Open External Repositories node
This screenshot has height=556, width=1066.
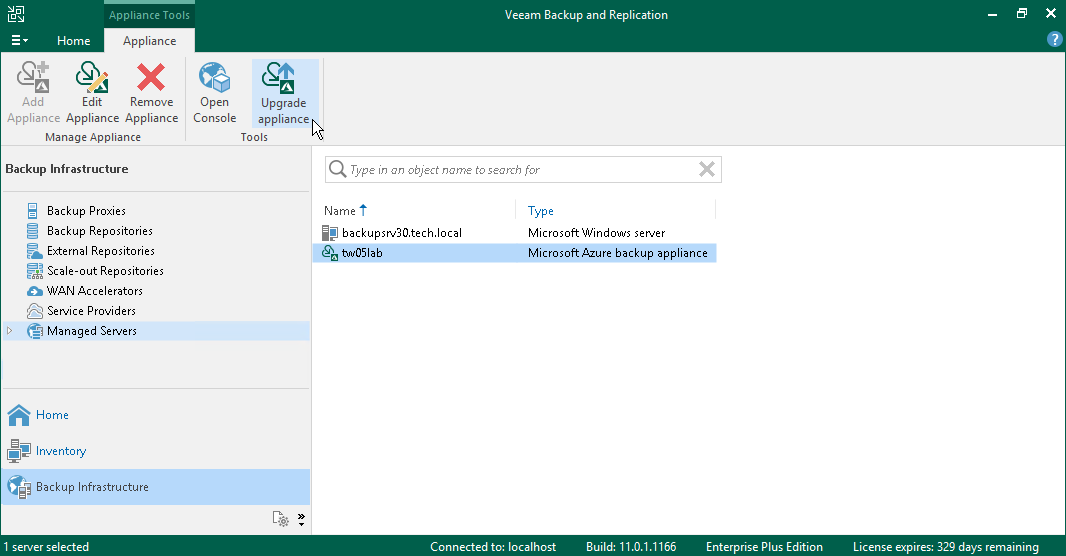pos(101,251)
